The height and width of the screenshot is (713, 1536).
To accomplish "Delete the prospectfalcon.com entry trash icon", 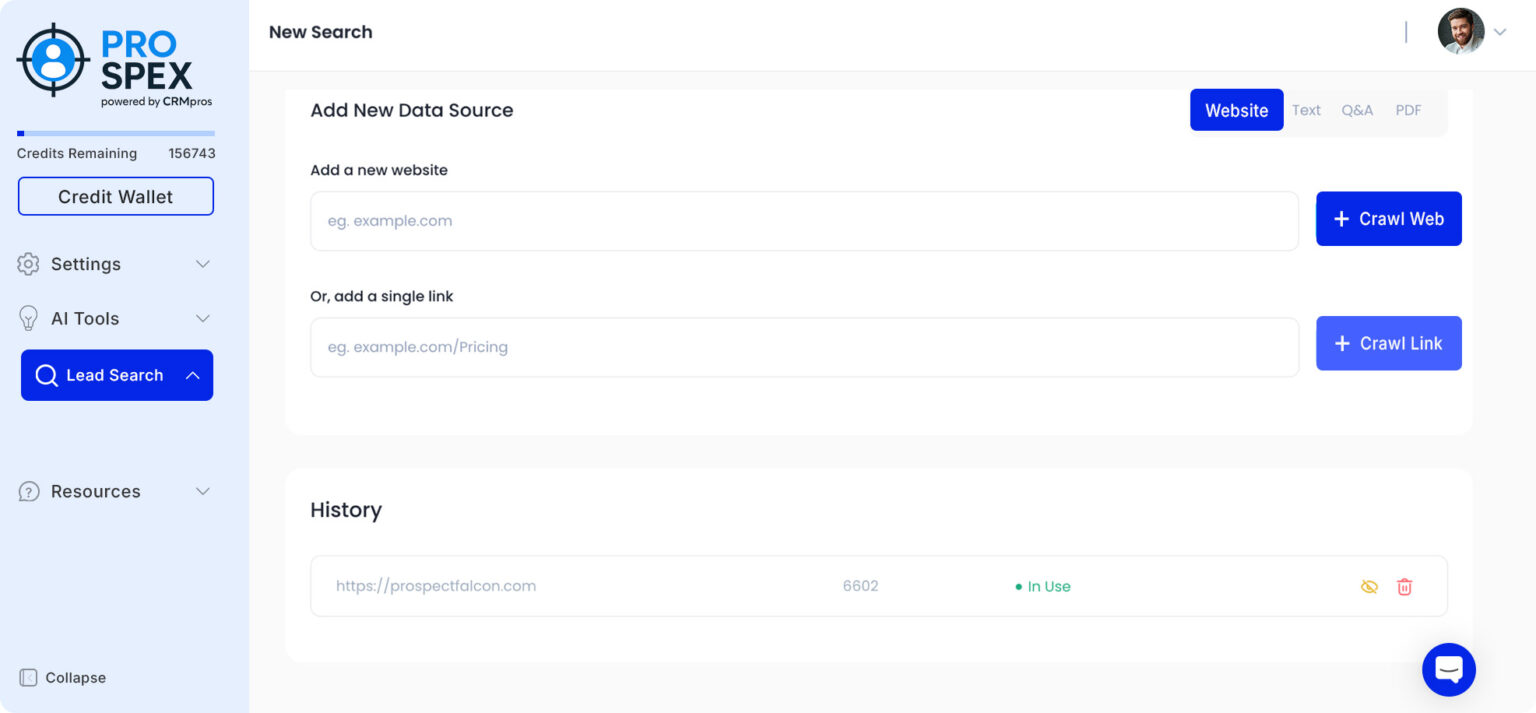I will 1404,587.
